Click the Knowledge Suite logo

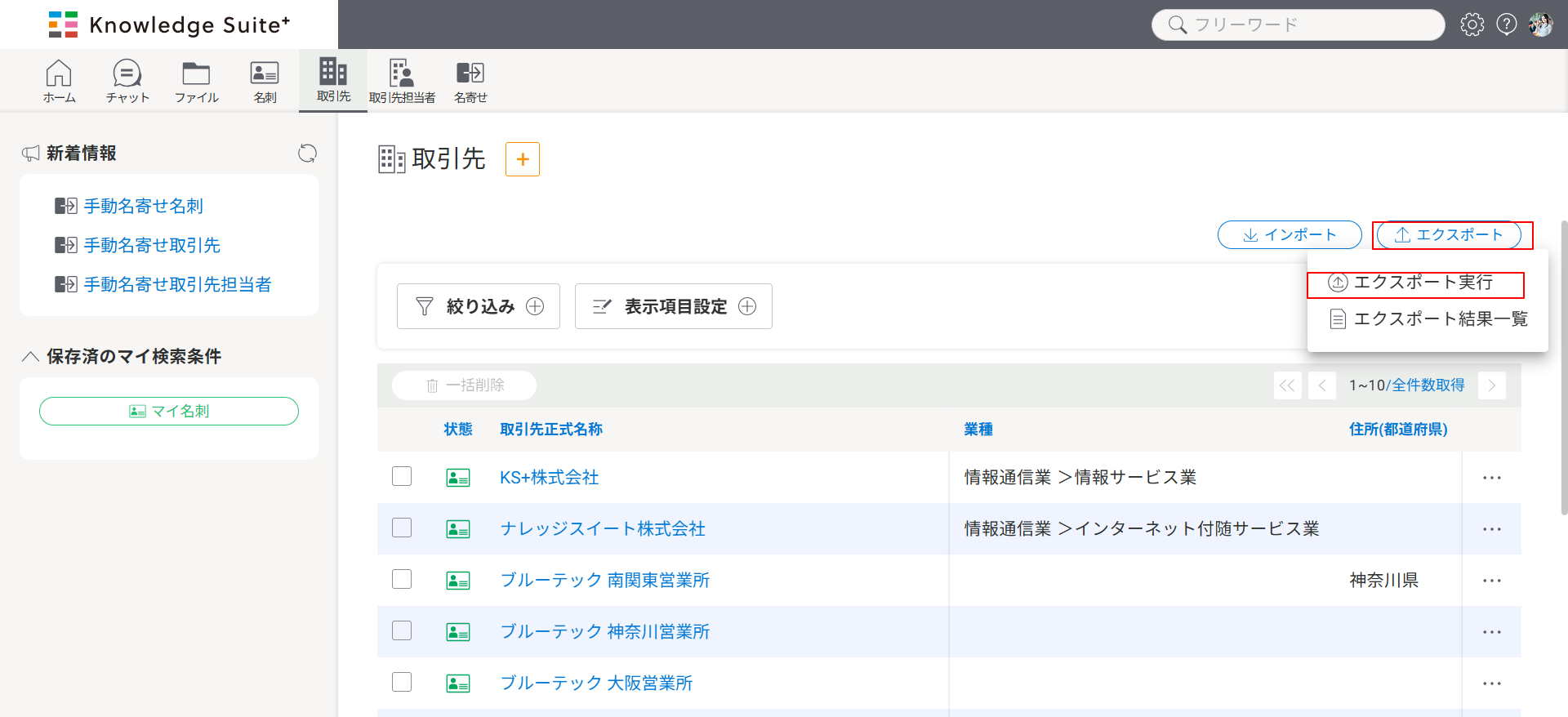pos(169,24)
